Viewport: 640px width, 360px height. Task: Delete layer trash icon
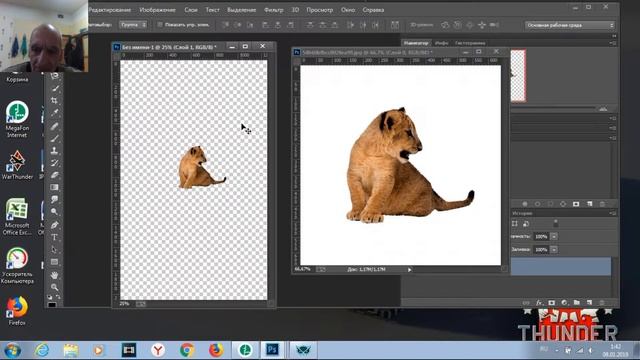pyautogui.click(x=602, y=303)
